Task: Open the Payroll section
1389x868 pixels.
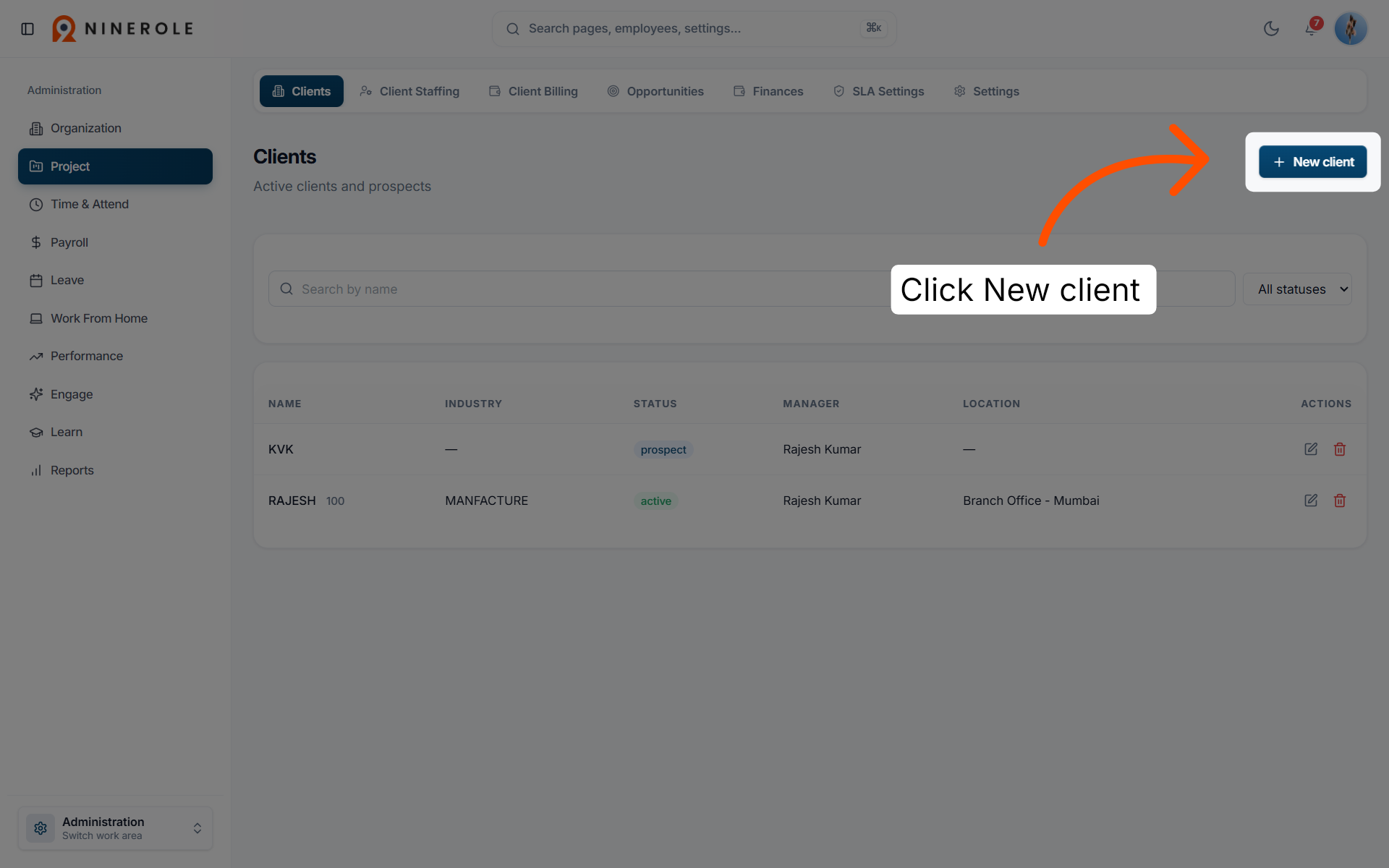Action: point(115,242)
